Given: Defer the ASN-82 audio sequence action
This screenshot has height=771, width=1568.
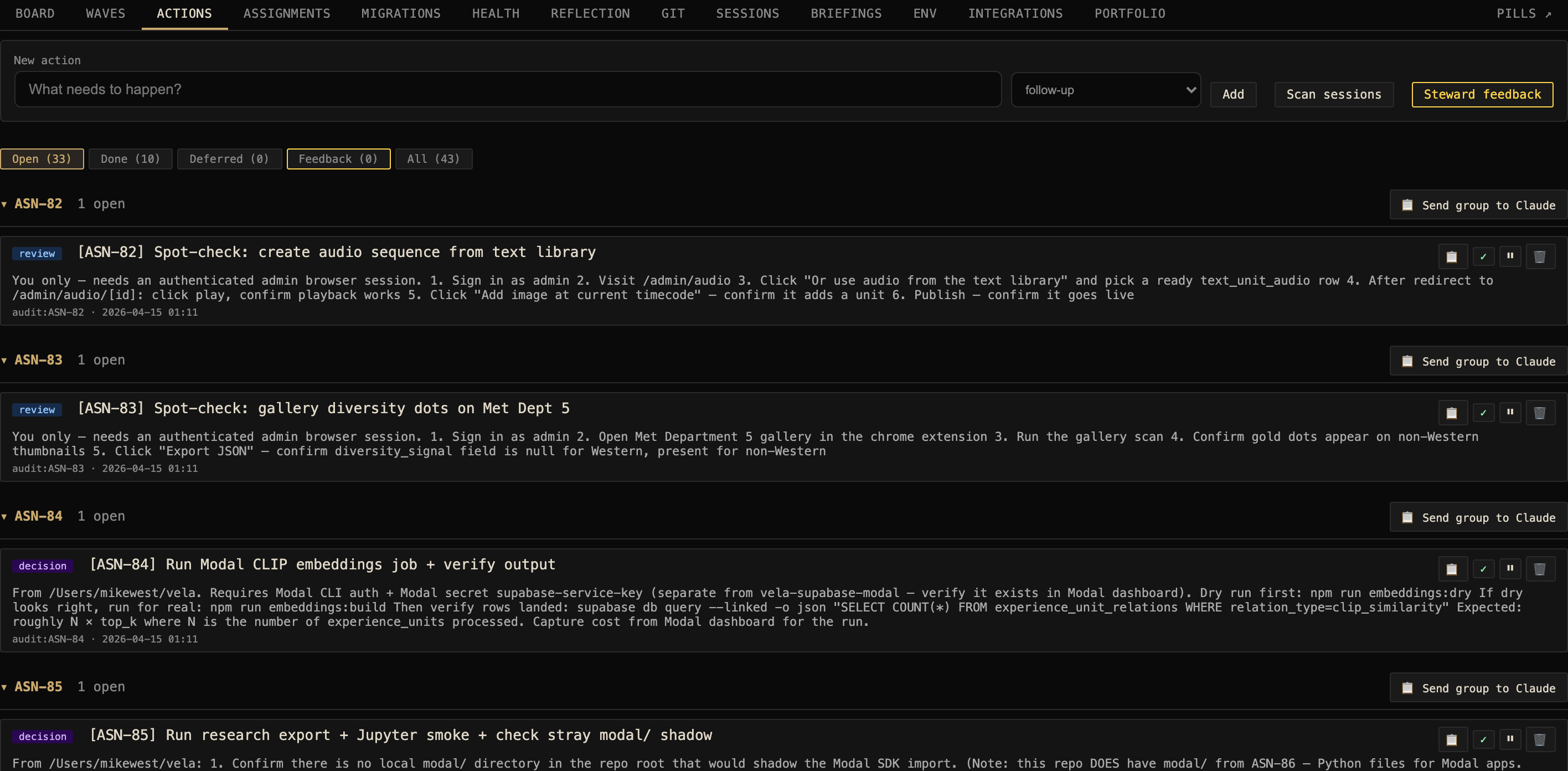Looking at the screenshot, I should [x=1510, y=256].
